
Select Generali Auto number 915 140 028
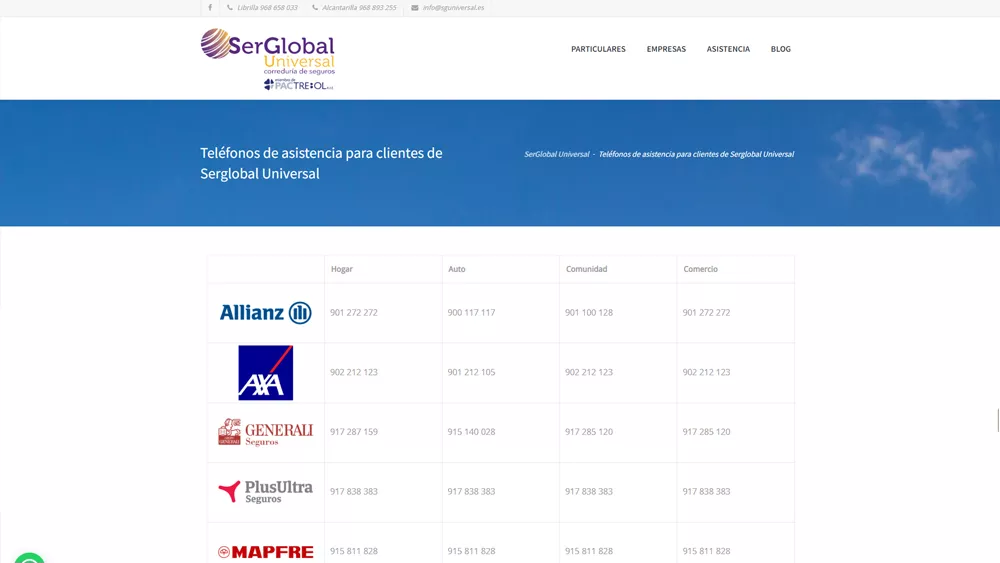[471, 432]
